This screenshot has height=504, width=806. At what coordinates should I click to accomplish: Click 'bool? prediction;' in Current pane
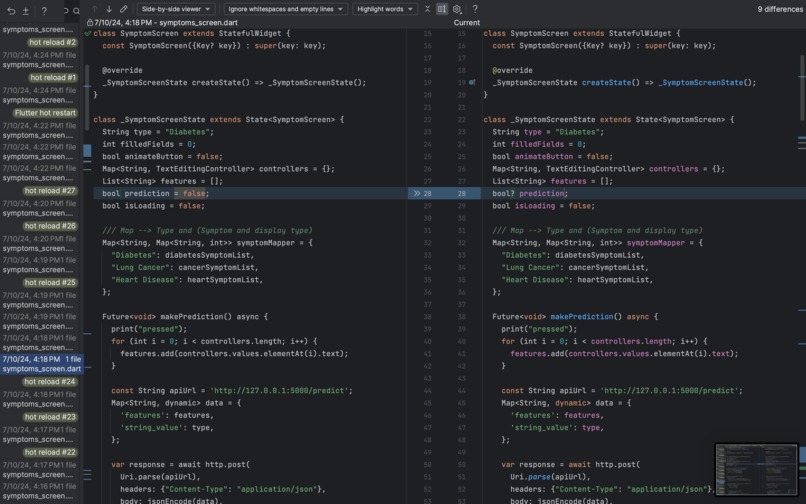coord(529,193)
